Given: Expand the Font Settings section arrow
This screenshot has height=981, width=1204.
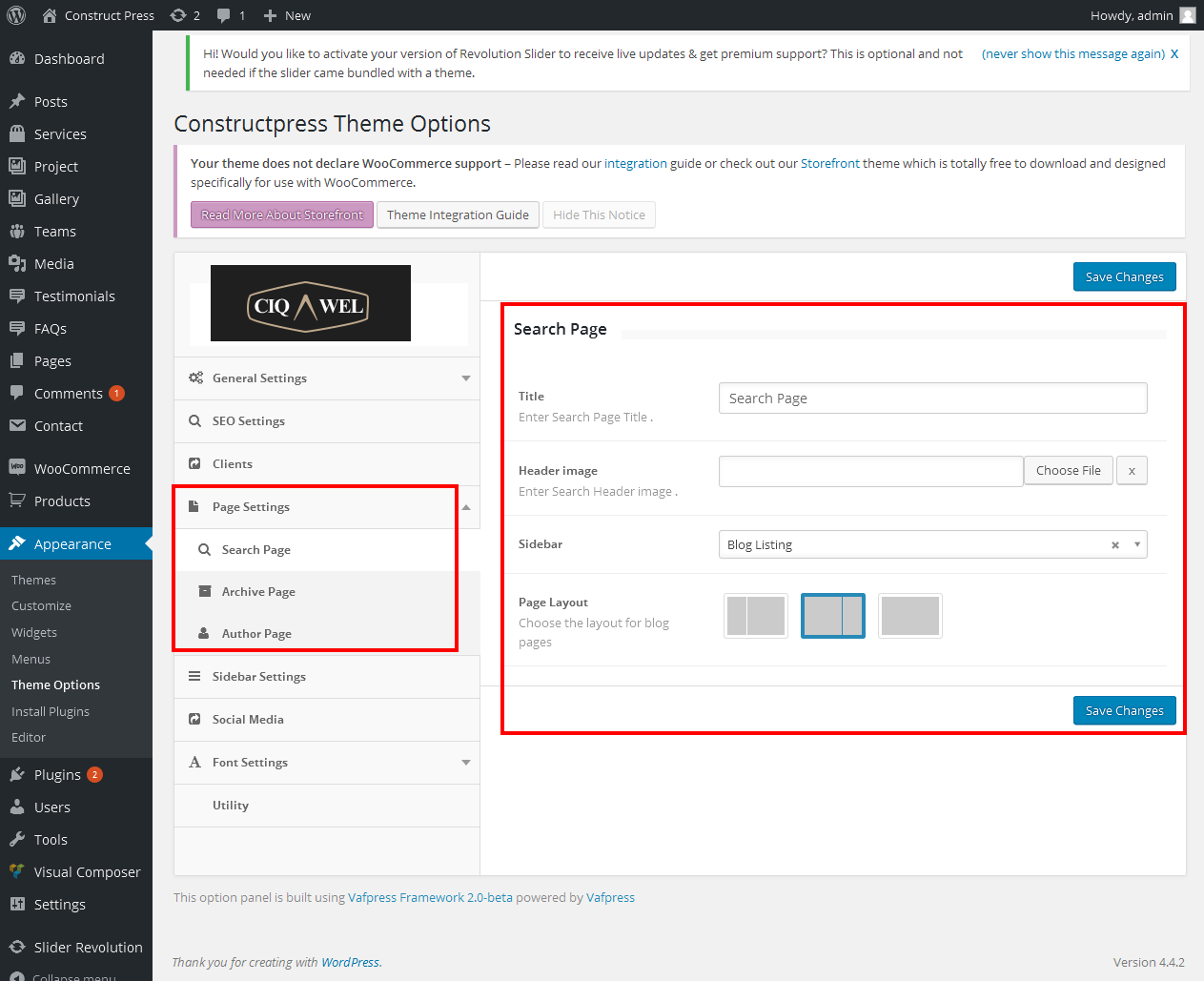Looking at the screenshot, I should [x=465, y=763].
